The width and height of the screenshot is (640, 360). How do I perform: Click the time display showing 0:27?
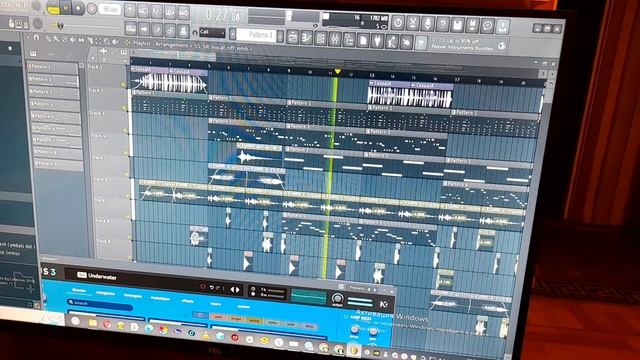pos(222,15)
